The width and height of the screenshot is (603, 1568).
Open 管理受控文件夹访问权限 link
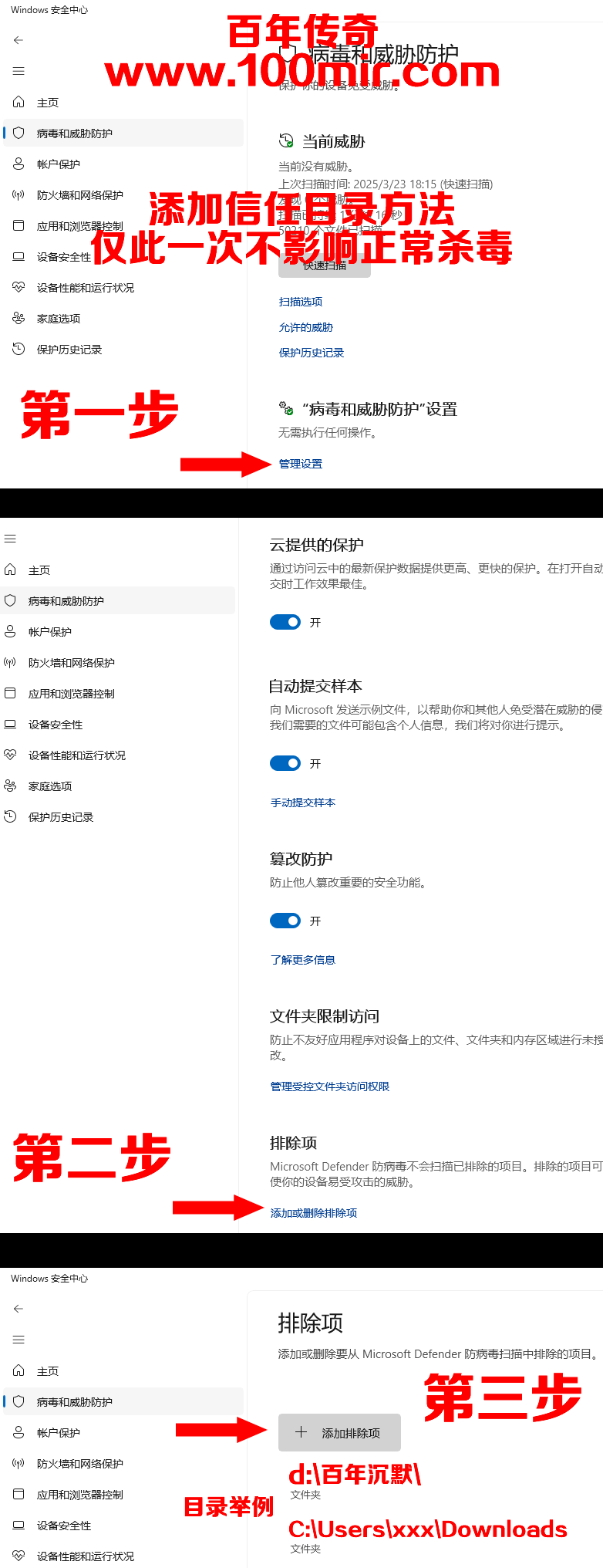329,1086
